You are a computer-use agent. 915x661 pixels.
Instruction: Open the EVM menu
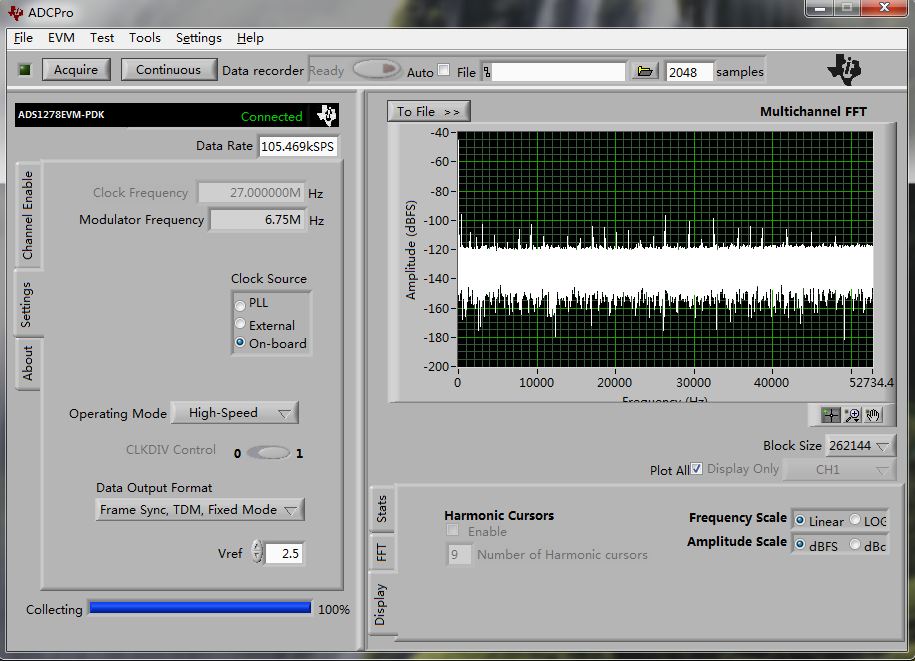pos(61,38)
